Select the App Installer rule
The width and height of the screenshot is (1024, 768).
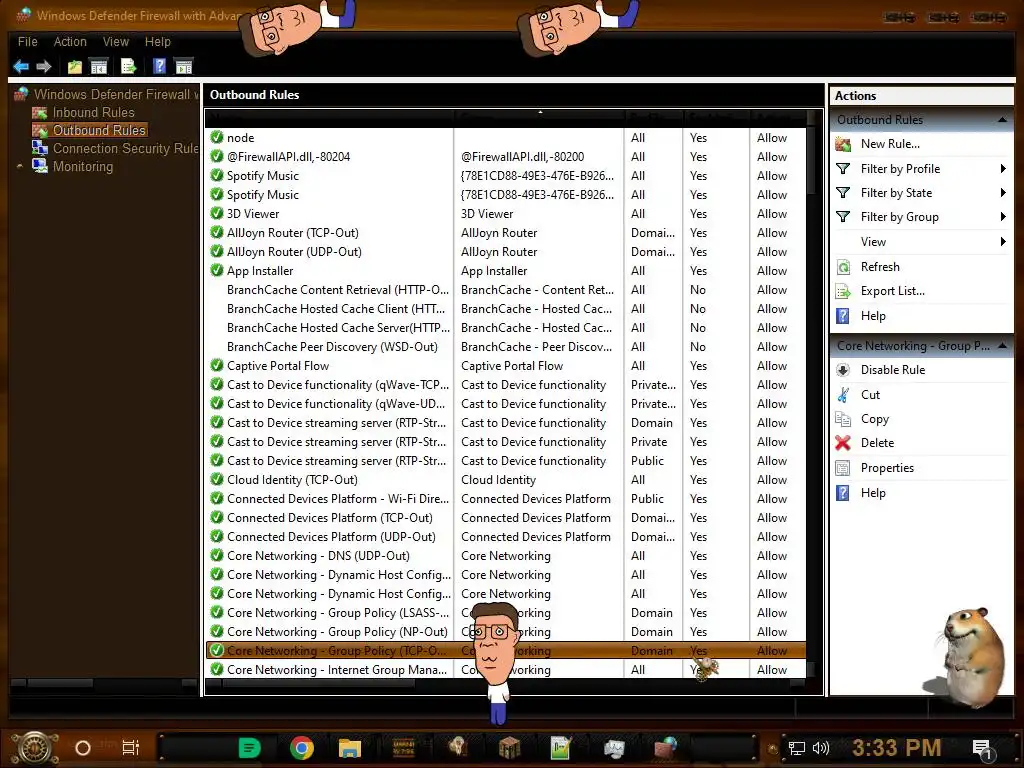click(505, 270)
